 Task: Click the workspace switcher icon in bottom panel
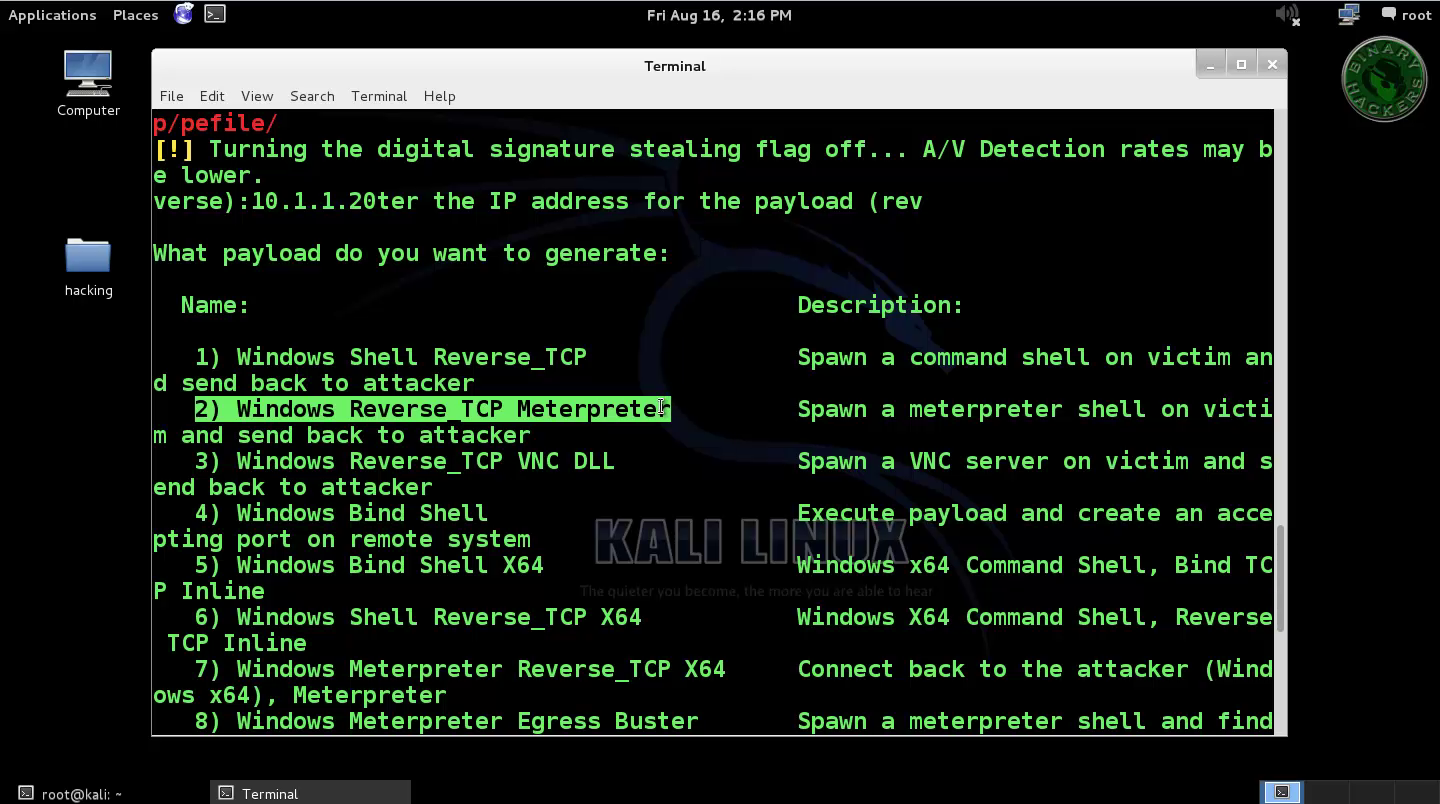(x=1282, y=792)
